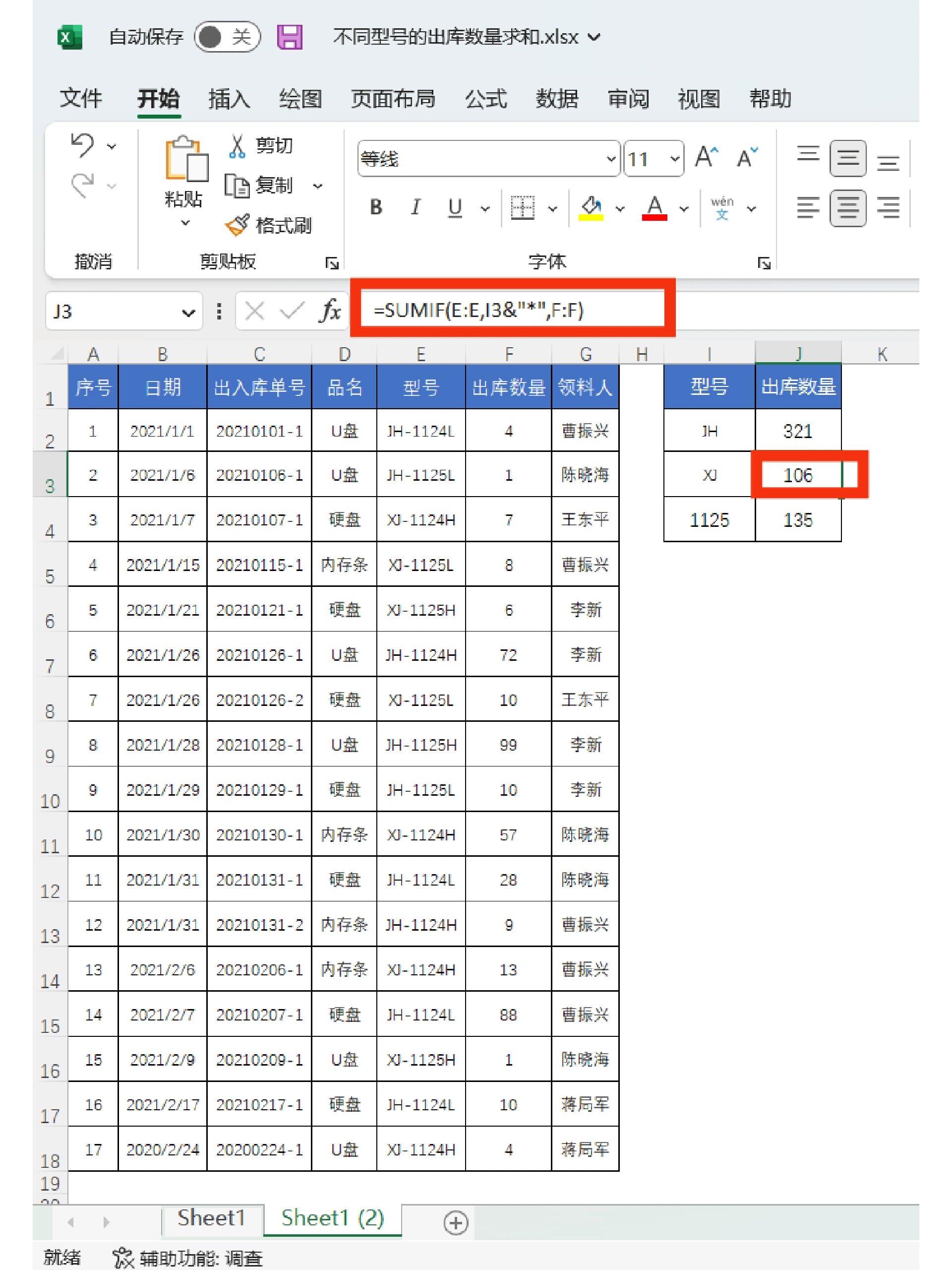Open the 帮助 tab
The image size is (952, 1270).
770,99
